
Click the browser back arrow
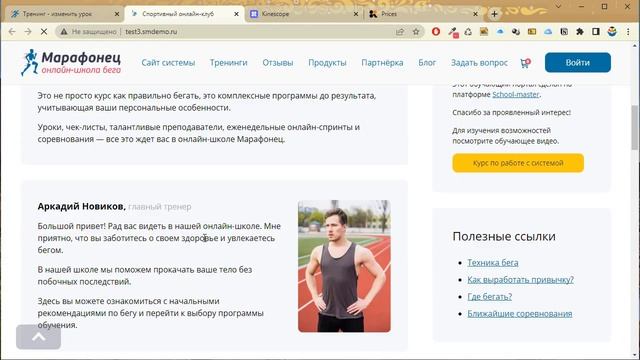click(x=12, y=31)
